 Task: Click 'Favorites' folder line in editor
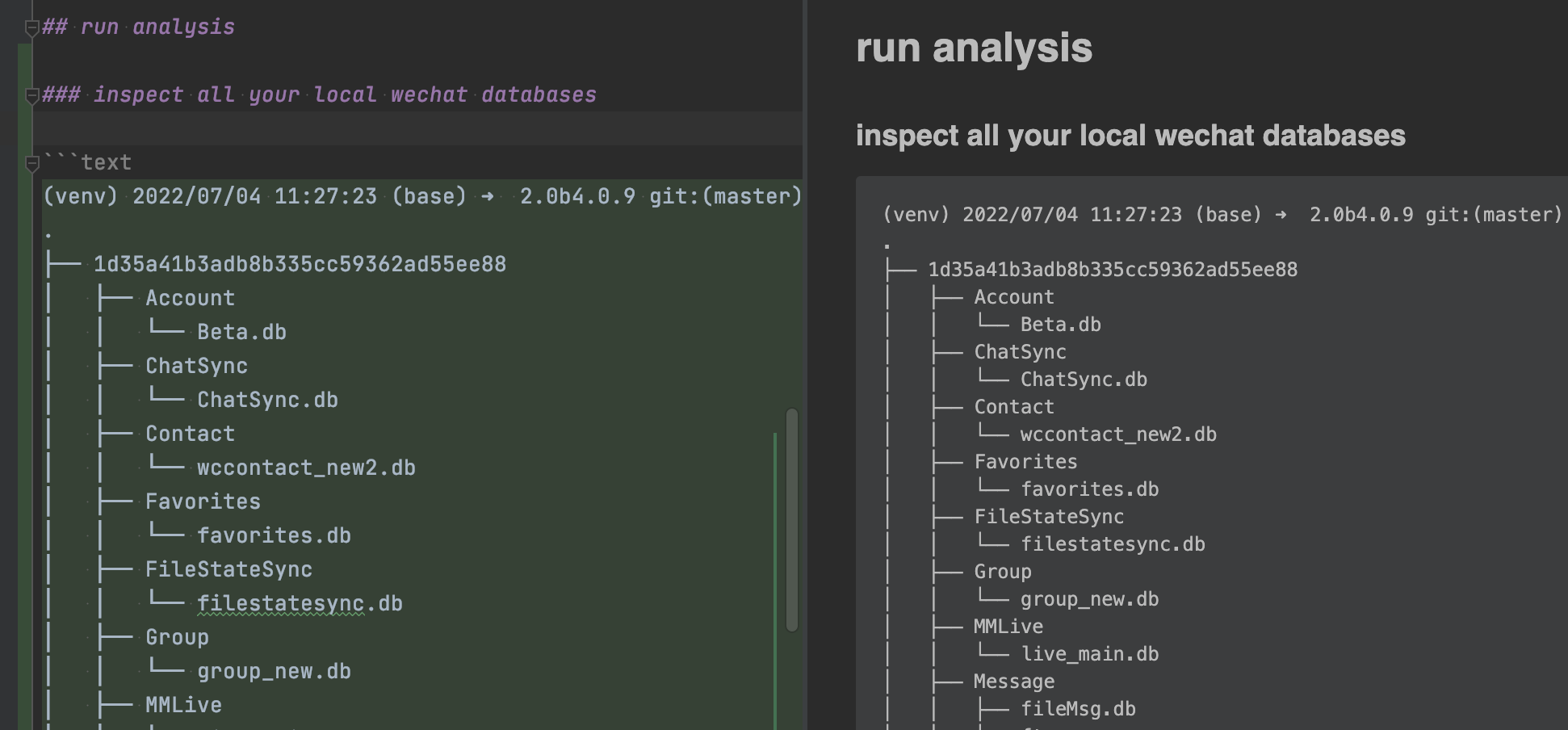coord(203,501)
